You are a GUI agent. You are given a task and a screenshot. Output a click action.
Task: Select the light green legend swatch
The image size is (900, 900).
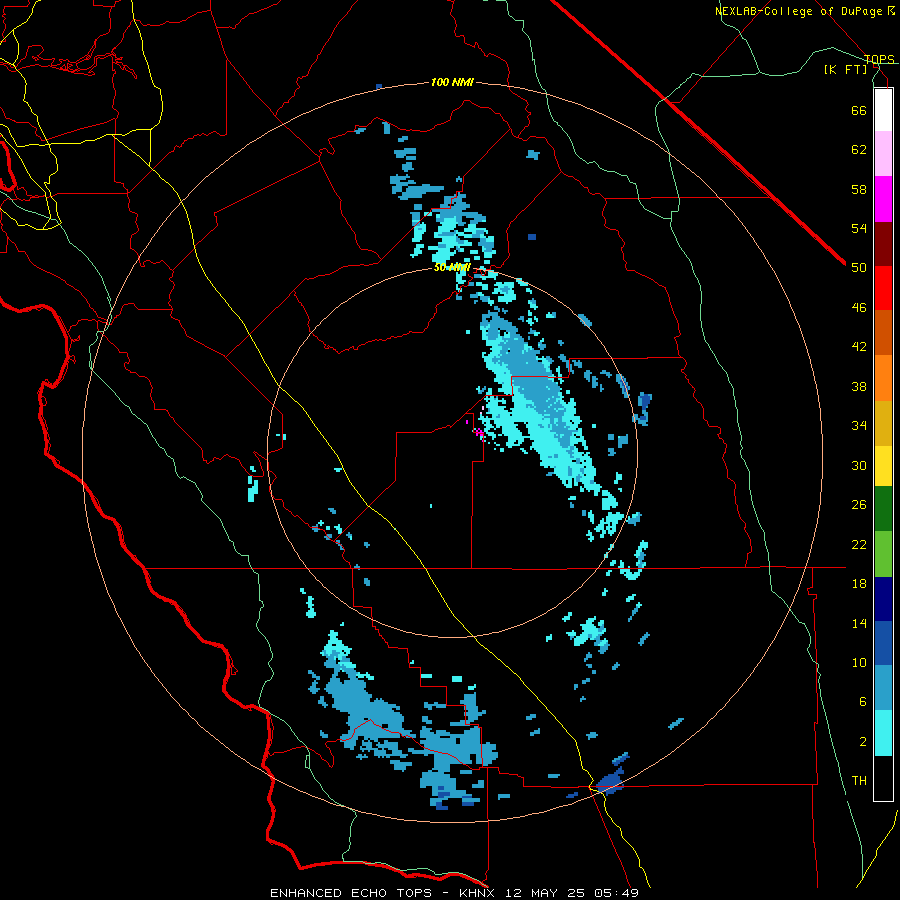[883, 554]
